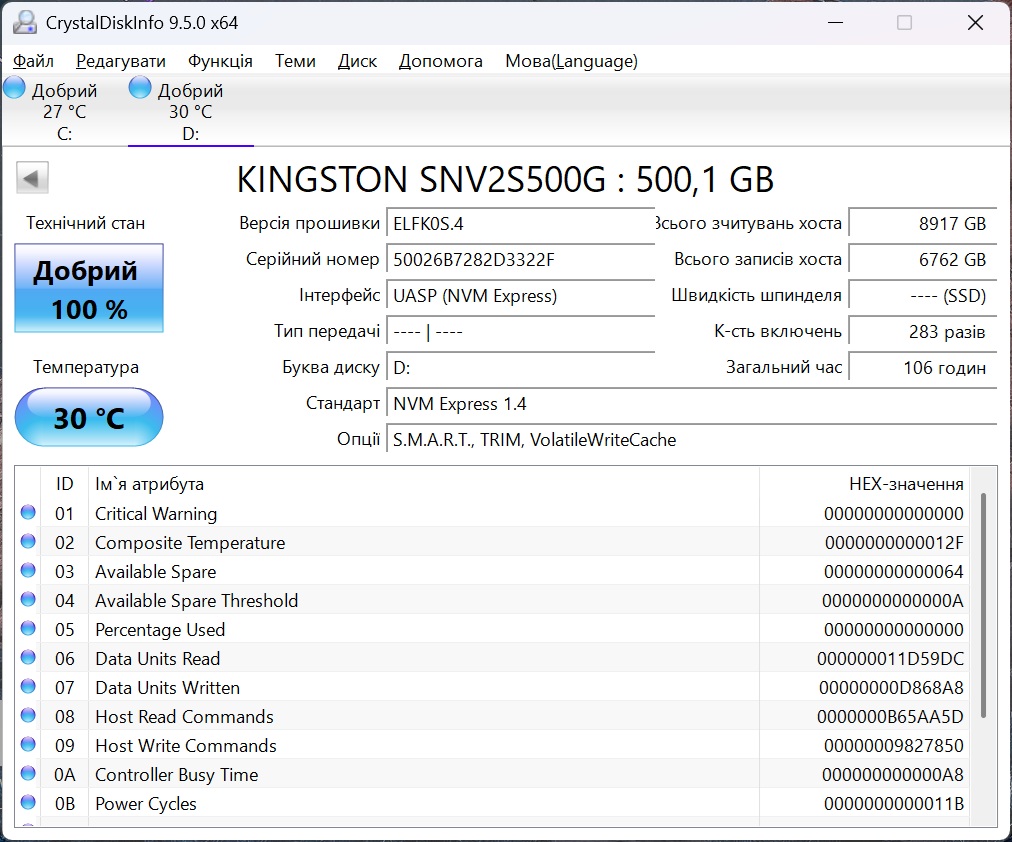This screenshot has height=842, width=1012.
Task: Click power on hours value 106 годин
Action: [x=923, y=368]
